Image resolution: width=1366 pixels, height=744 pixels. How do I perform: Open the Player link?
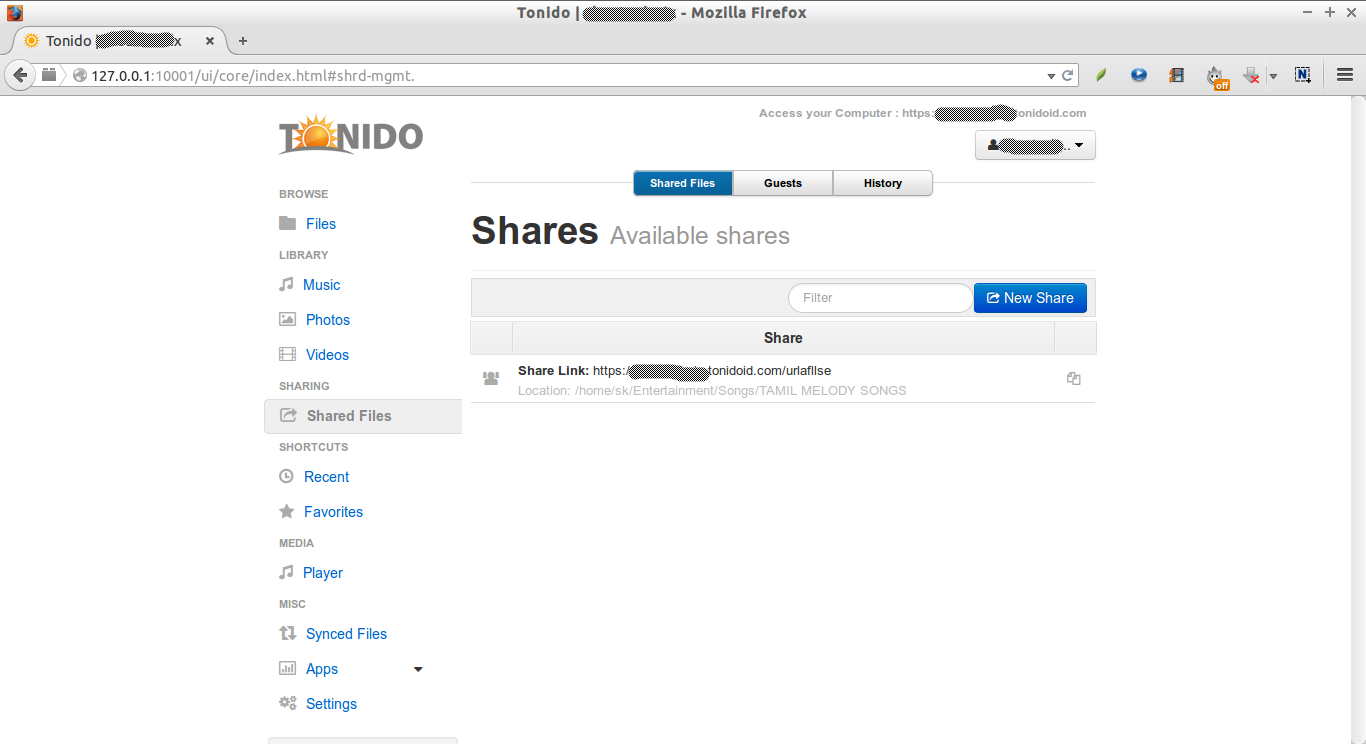[x=323, y=573]
